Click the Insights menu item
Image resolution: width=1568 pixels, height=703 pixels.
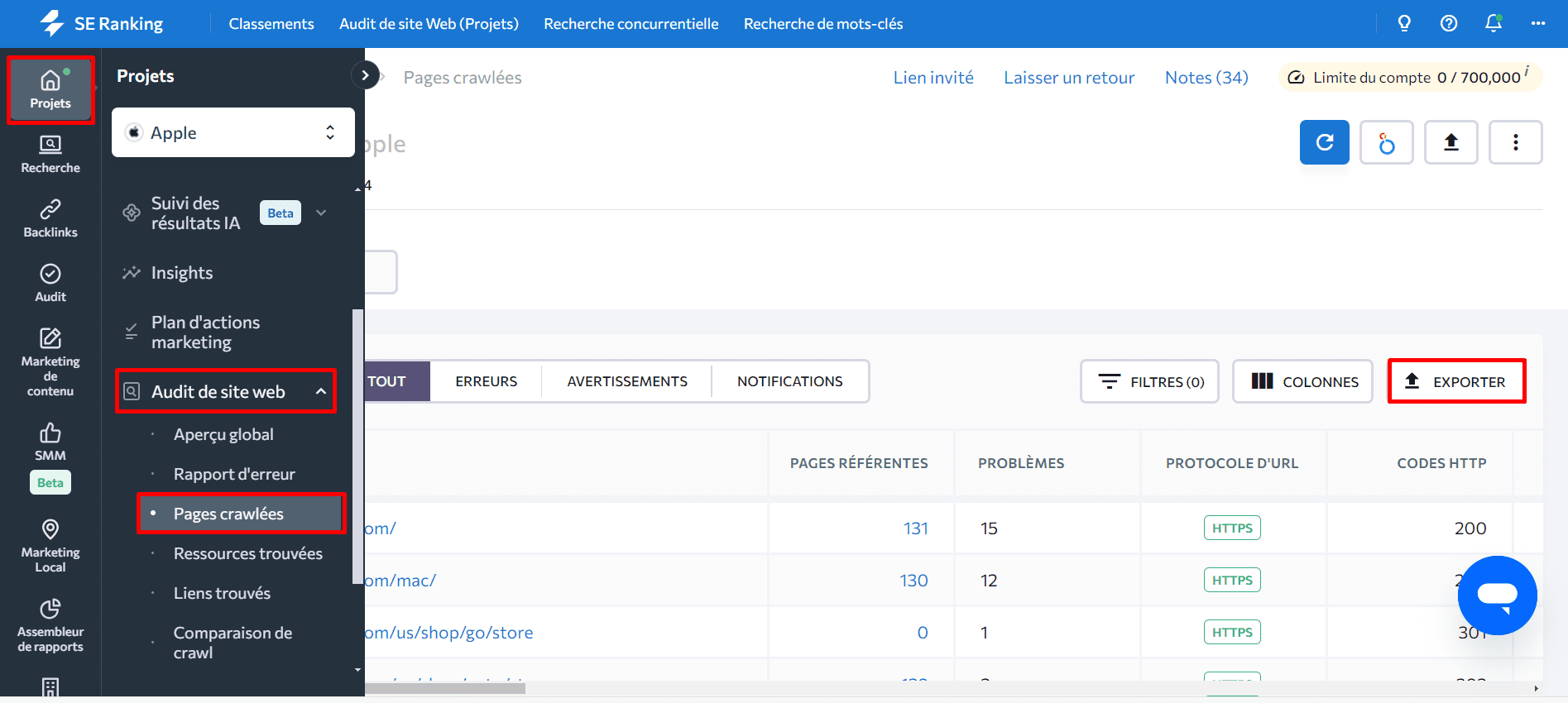point(182,273)
